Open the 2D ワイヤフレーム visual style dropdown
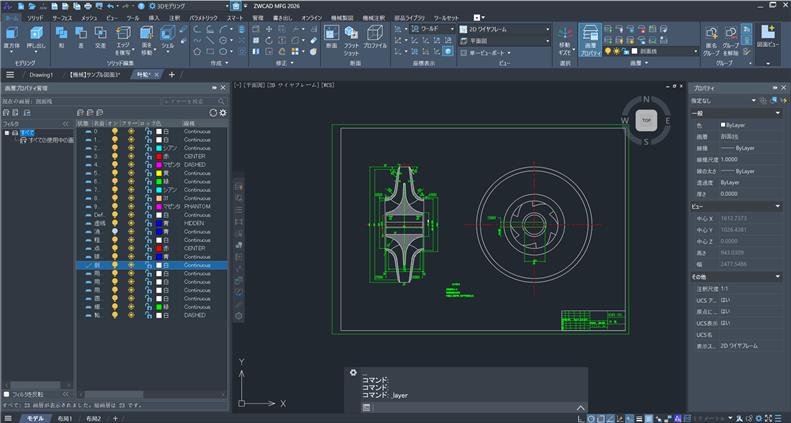The width and height of the screenshot is (791, 423). pos(508,29)
